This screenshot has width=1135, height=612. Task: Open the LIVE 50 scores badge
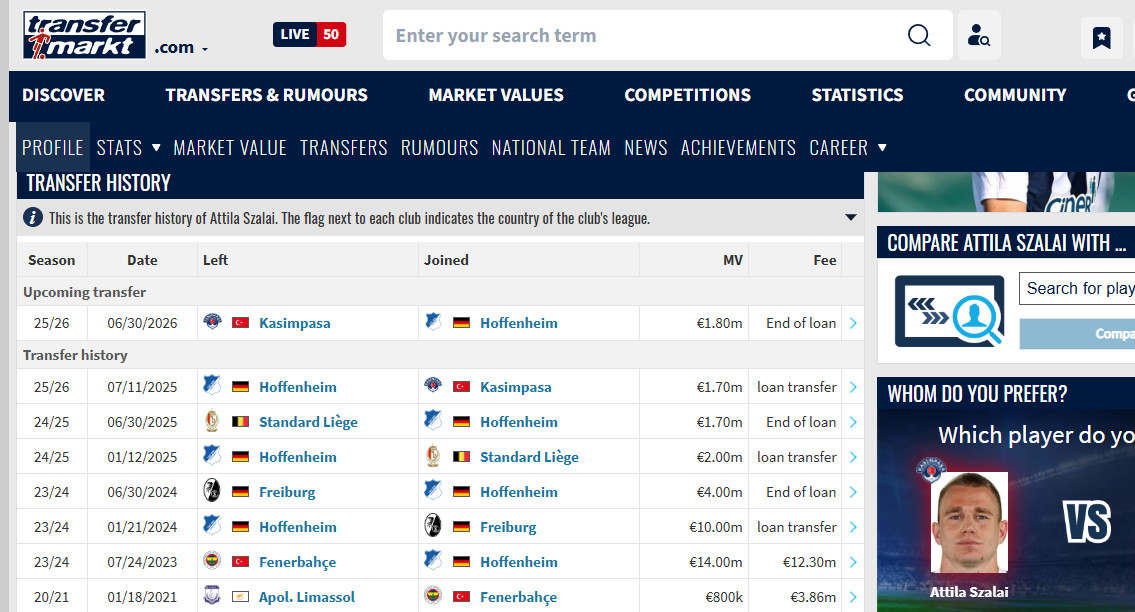click(309, 35)
